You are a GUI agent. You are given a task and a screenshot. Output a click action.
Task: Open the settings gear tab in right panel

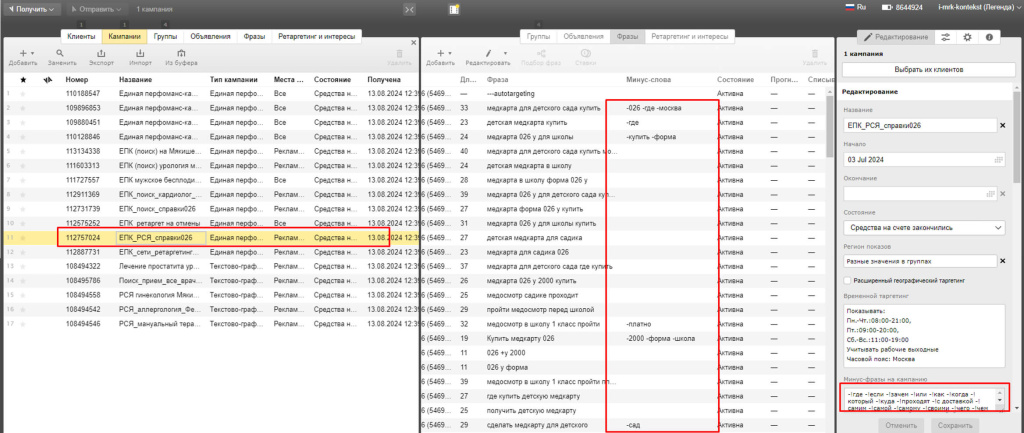(x=967, y=37)
